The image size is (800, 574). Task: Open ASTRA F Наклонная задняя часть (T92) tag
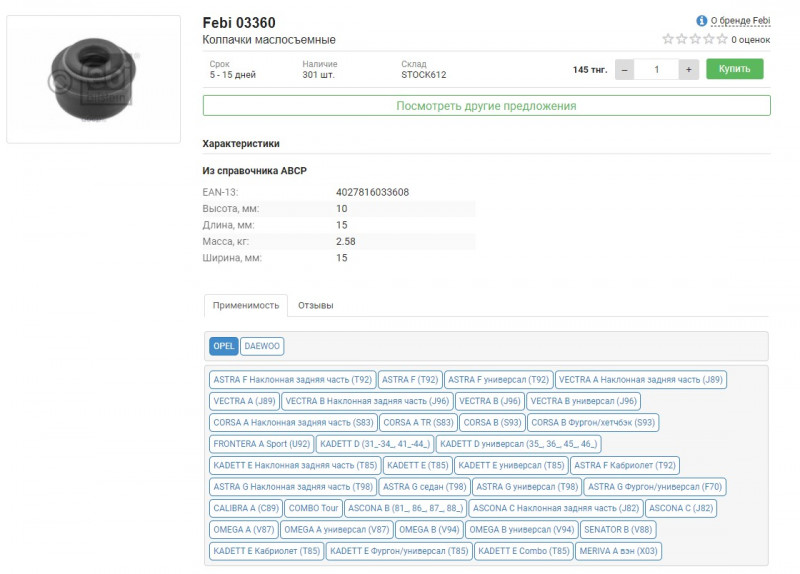click(292, 380)
